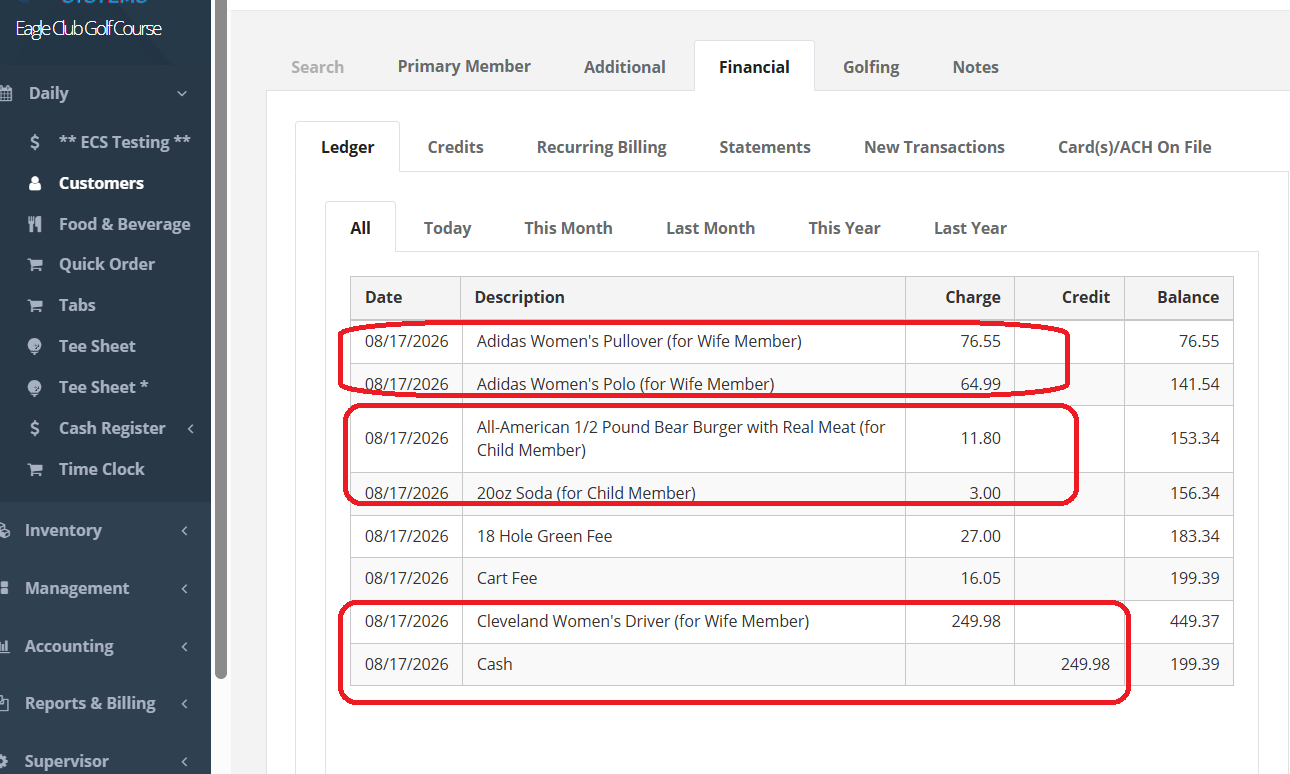Open Quick Order page

(107, 264)
